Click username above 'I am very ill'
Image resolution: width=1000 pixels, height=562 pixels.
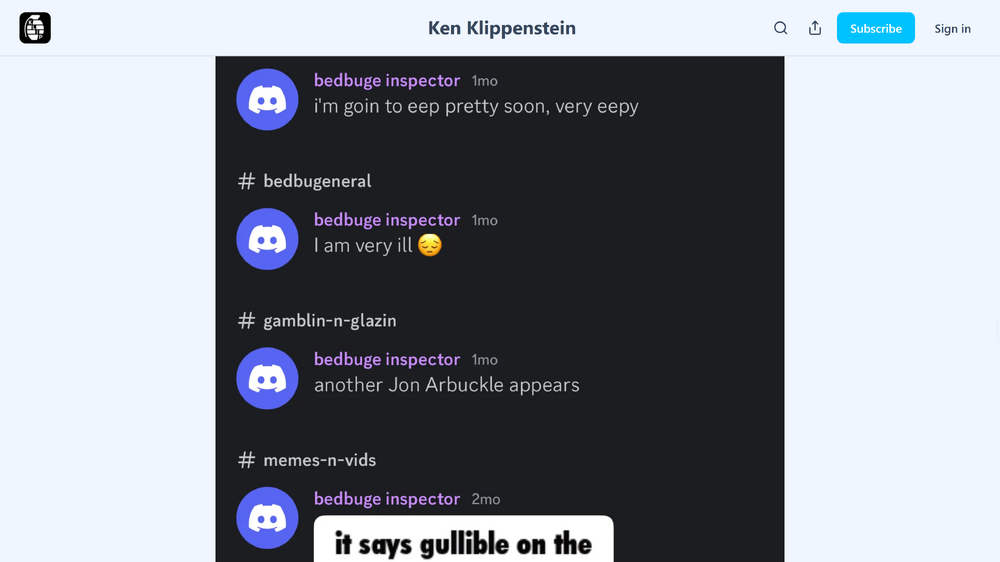point(386,219)
